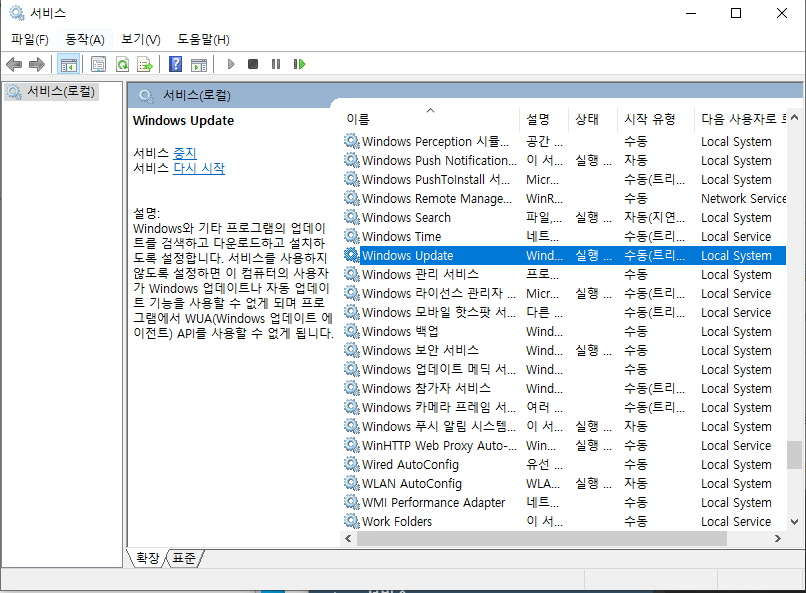Open the Help toolbar icon
Screen dimensions: 806x593
(x=175, y=64)
